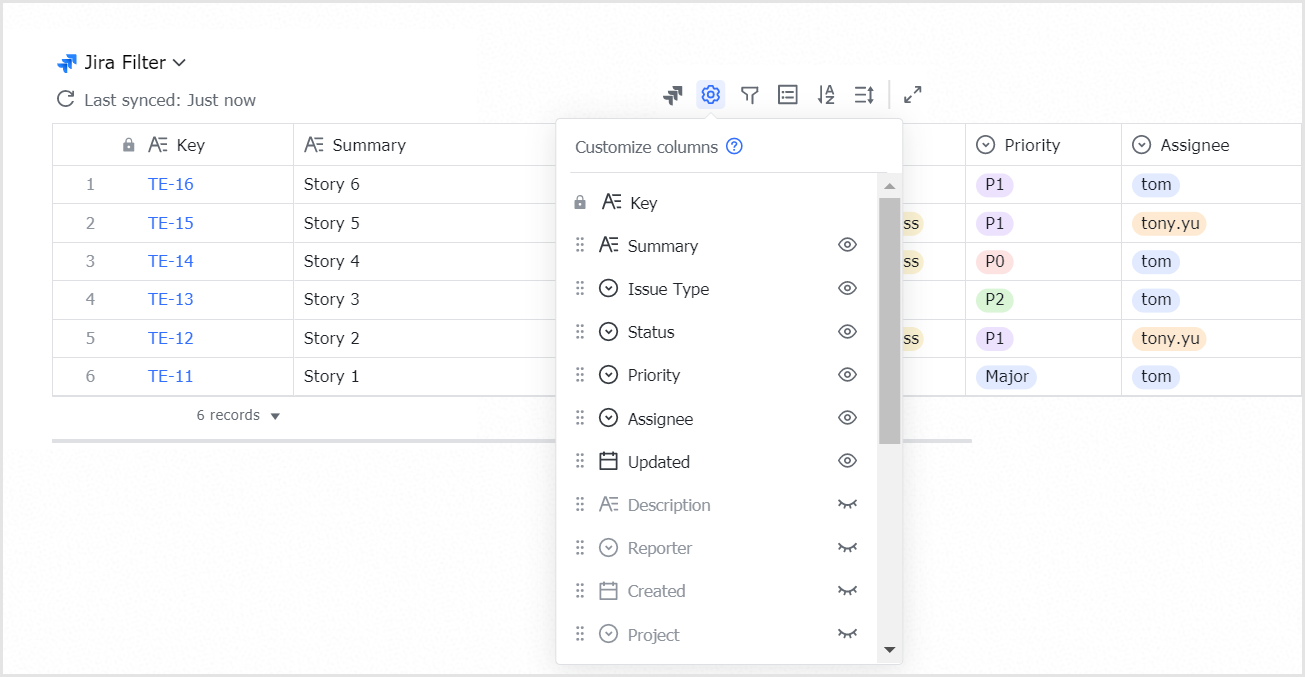Click the Jira sync icon in the toolbar
The height and width of the screenshot is (677, 1305).
point(671,94)
